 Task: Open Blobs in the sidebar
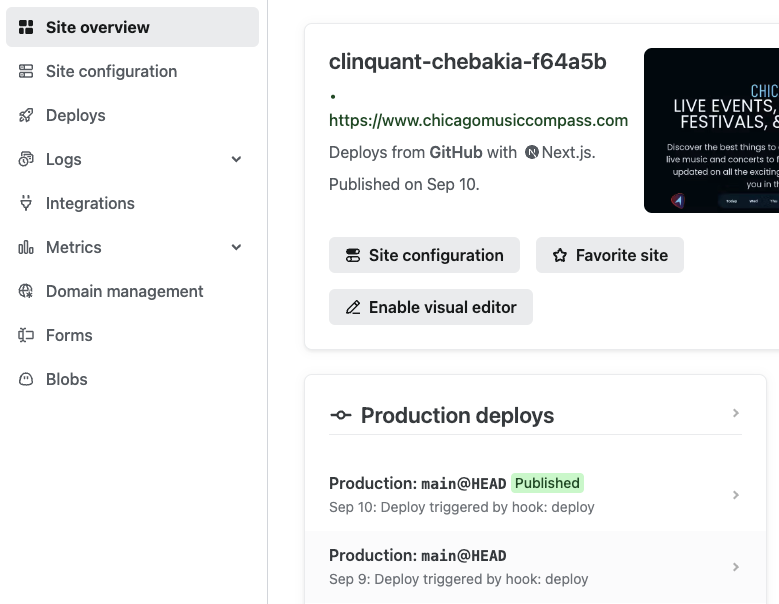point(132,379)
